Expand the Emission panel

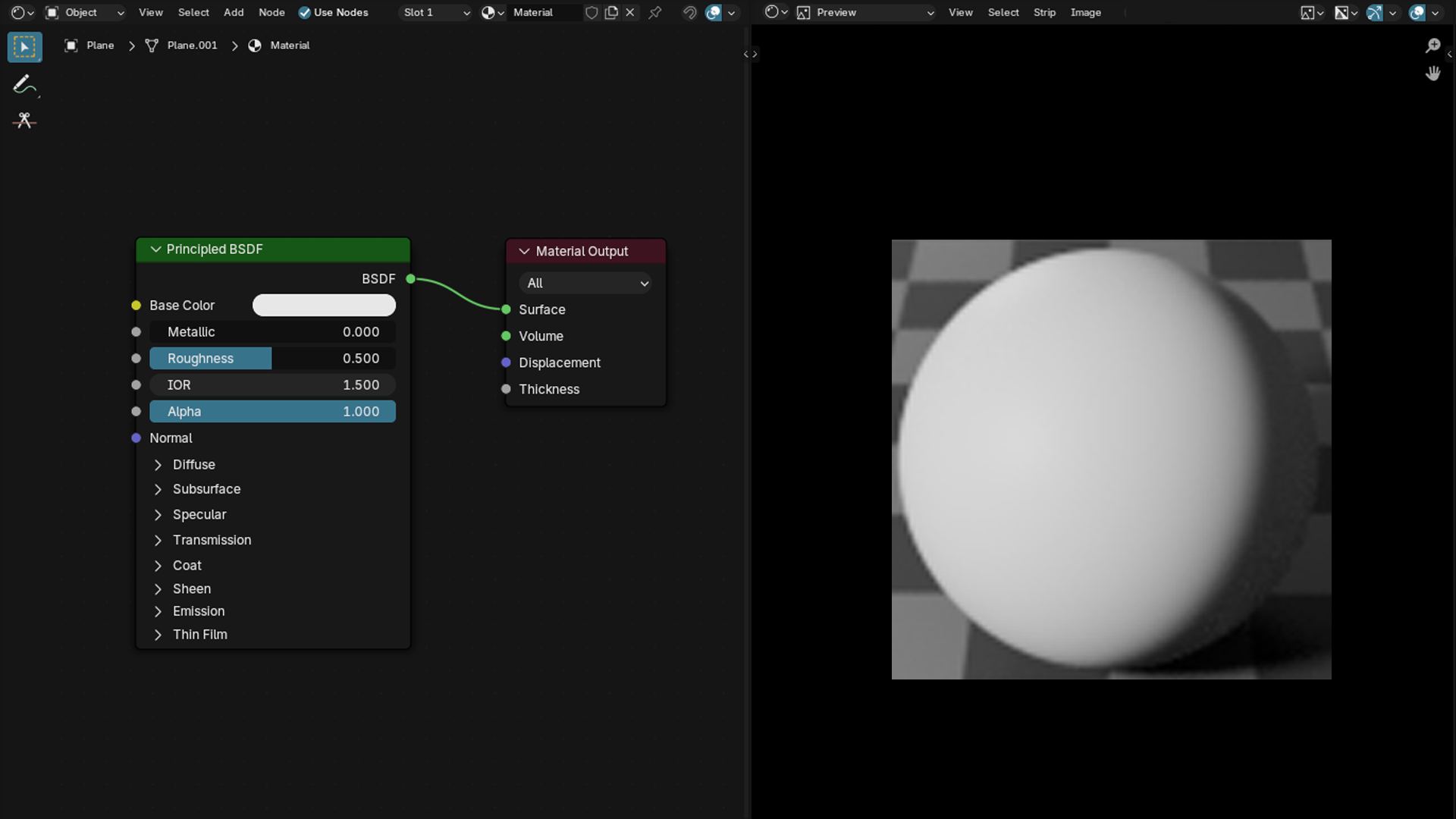(158, 611)
